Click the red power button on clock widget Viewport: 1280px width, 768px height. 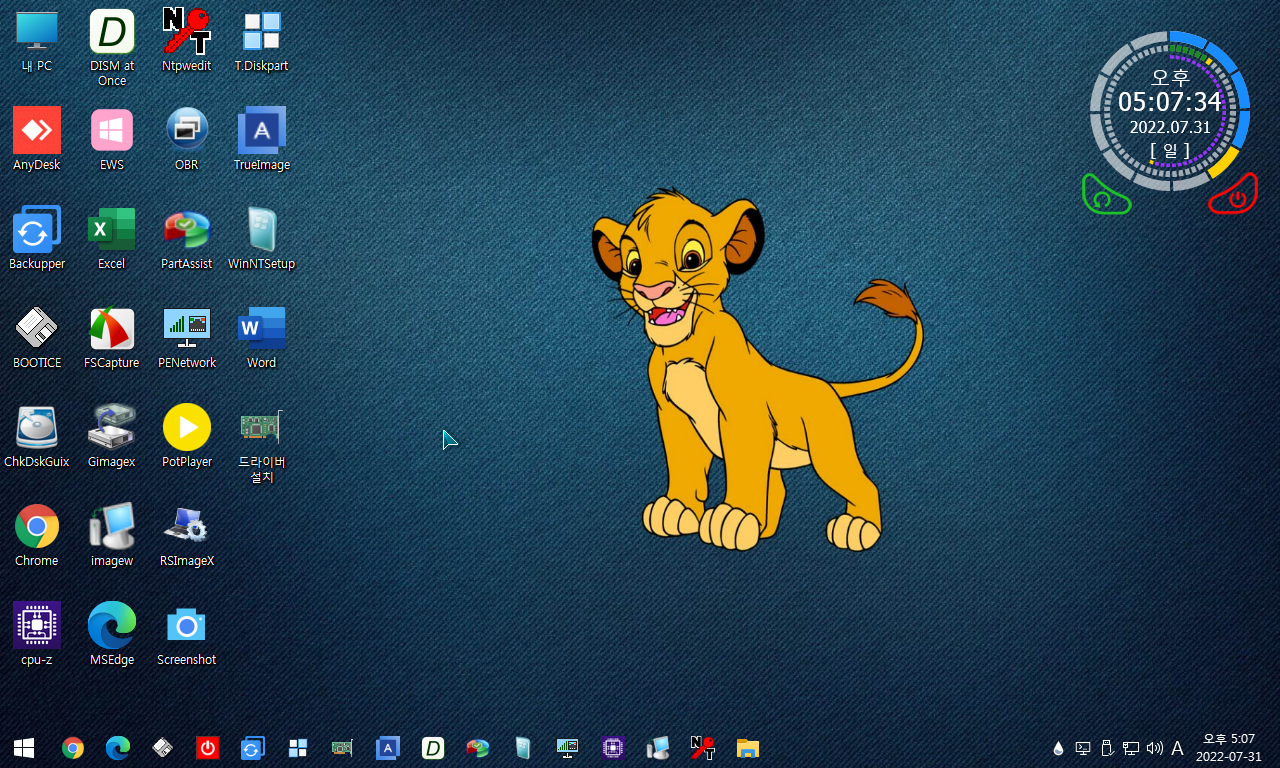tap(1236, 196)
